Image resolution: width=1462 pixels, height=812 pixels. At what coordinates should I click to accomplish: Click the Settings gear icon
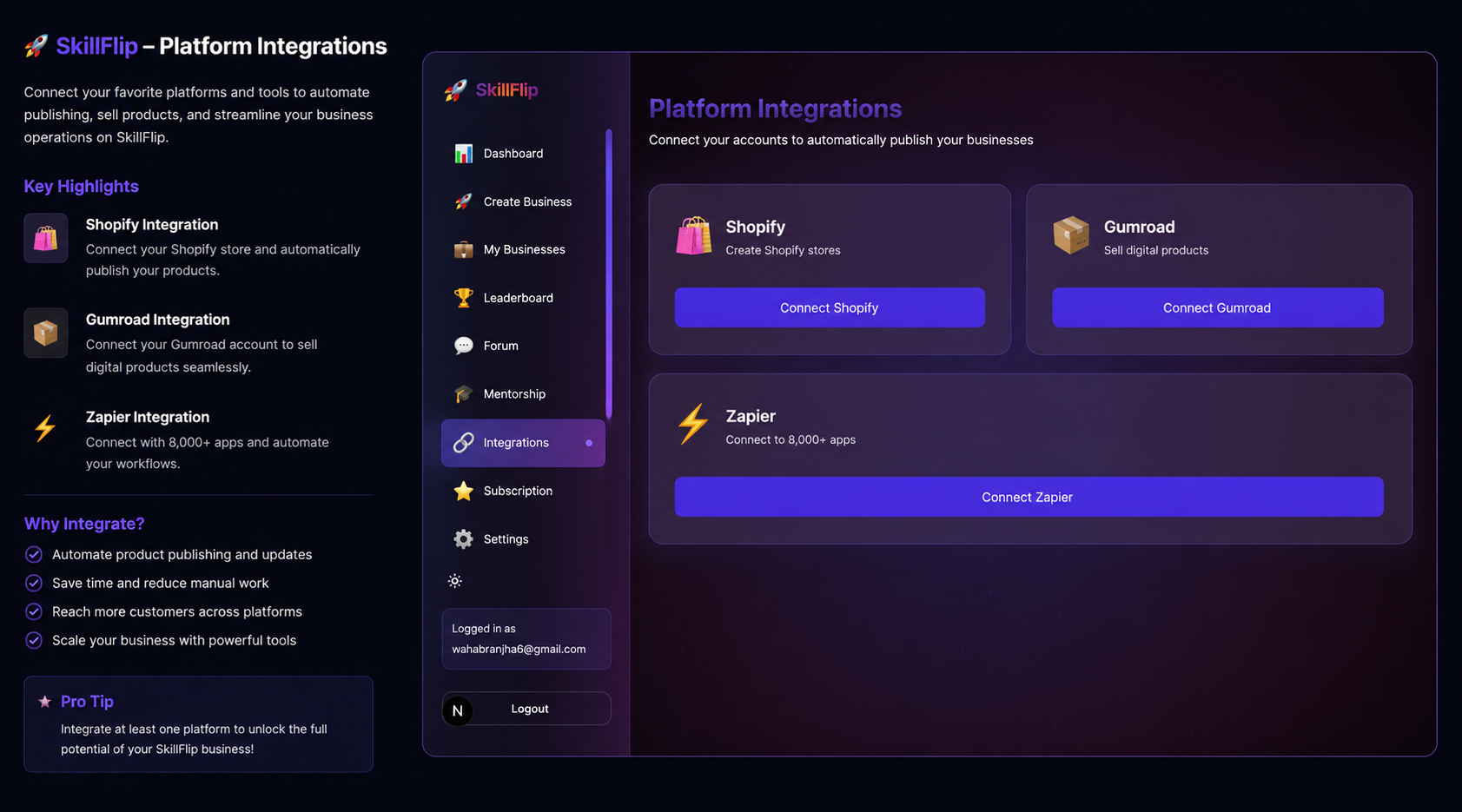pos(463,539)
